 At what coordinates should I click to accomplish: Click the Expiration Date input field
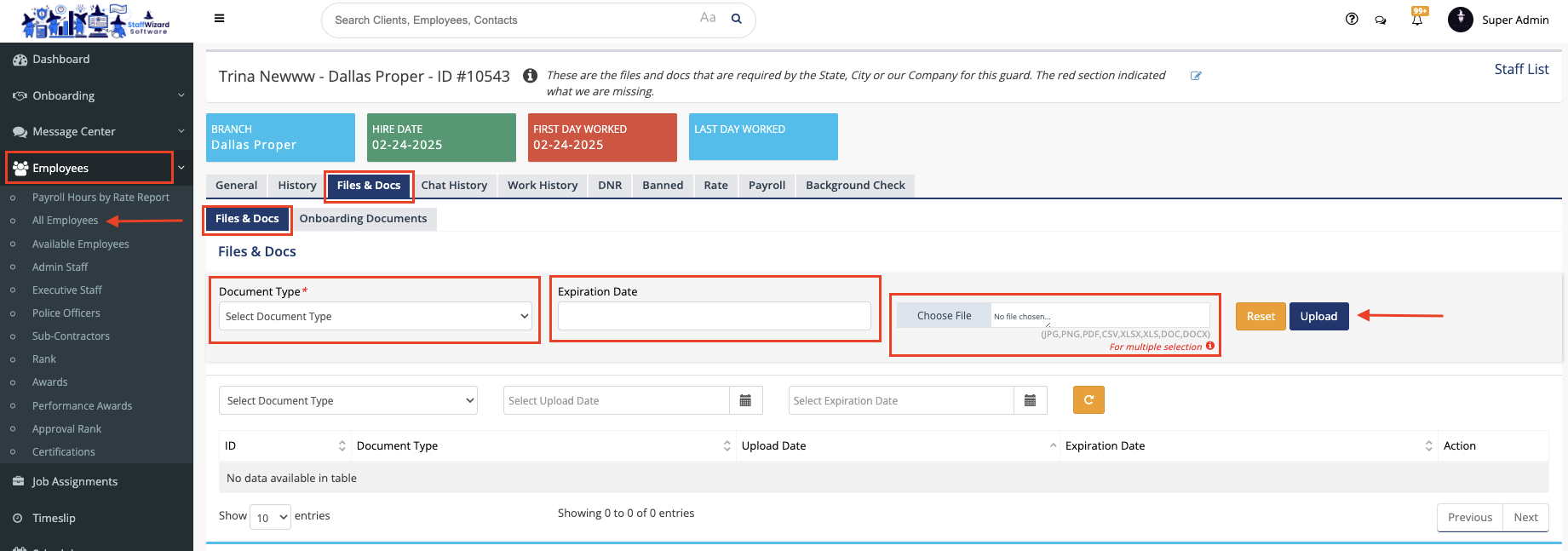(714, 316)
